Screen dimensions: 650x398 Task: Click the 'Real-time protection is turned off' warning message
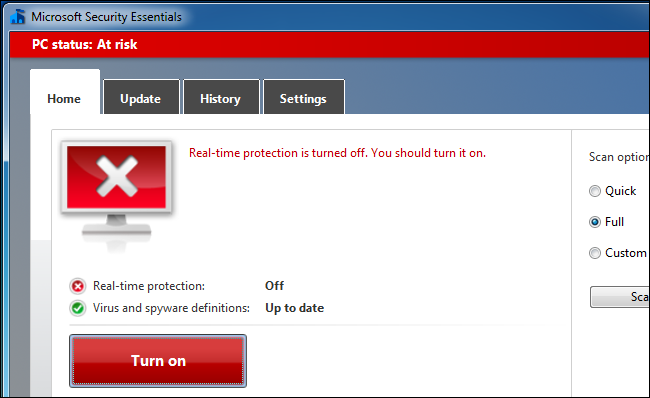337,153
